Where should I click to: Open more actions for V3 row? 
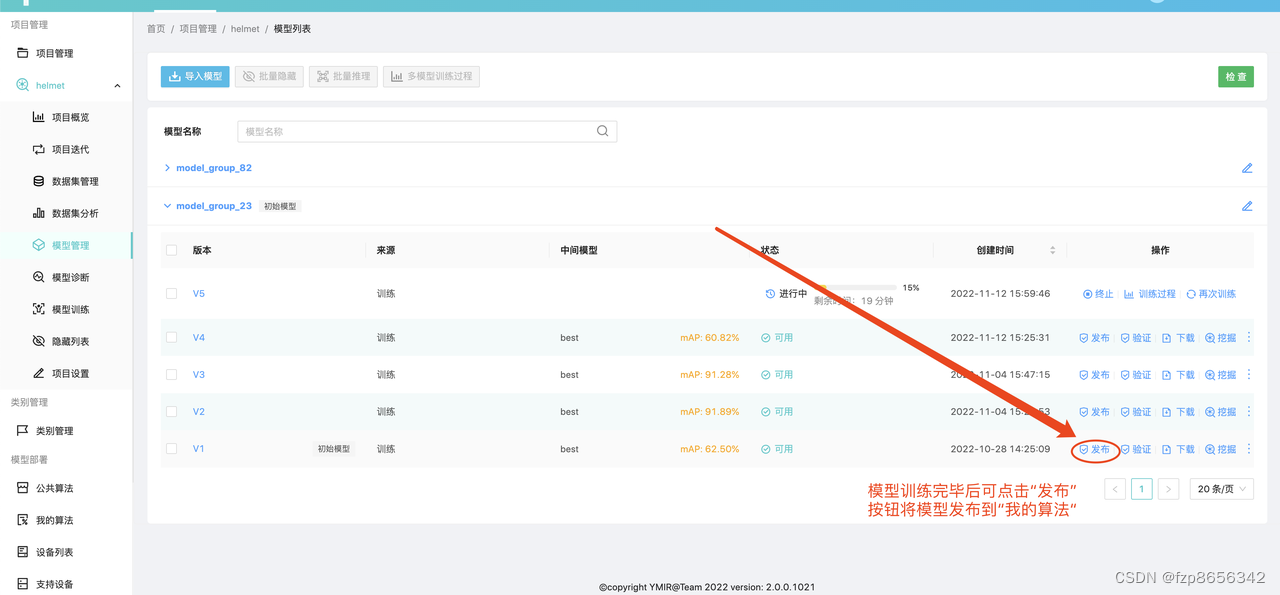coord(1249,375)
